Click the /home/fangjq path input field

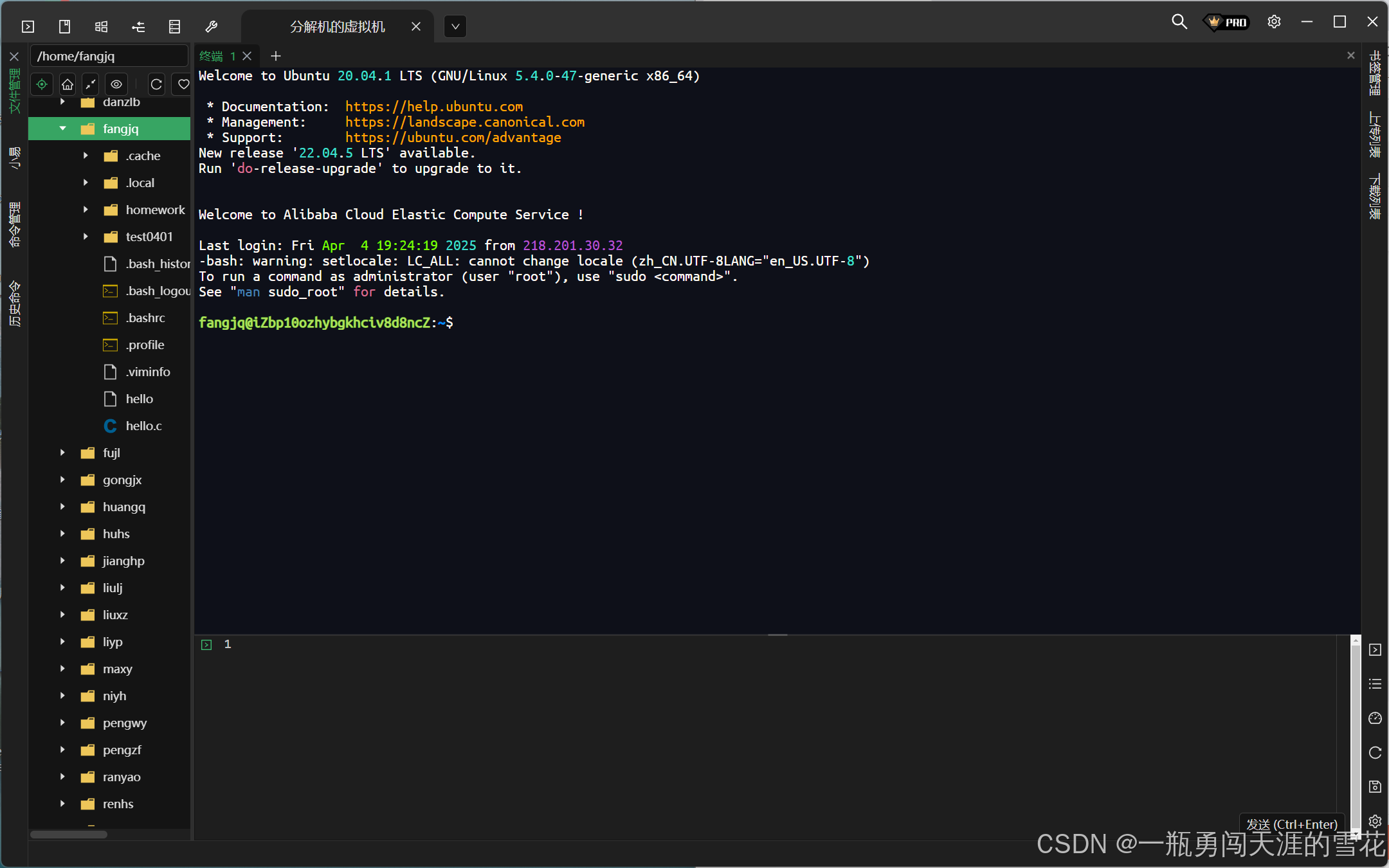click(x=108, y=57)
